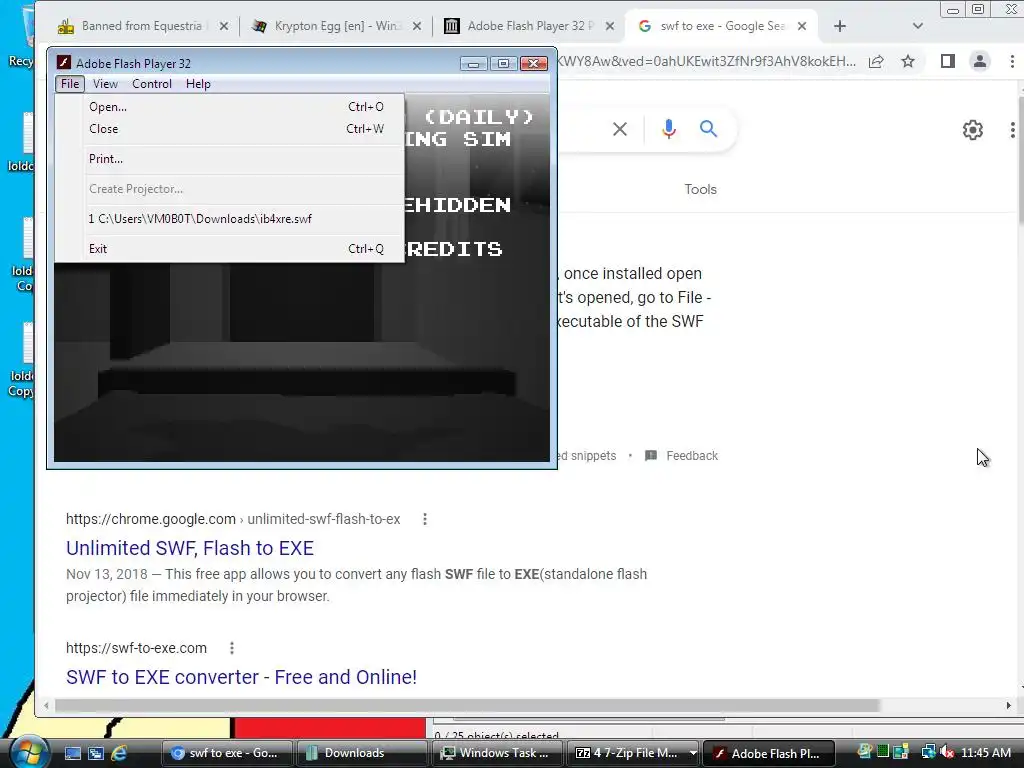This screenshot has height=768, width=1024.
Task: Close the Adobe Flash Player 32 browser tab
Action: (x=610, y=26)
